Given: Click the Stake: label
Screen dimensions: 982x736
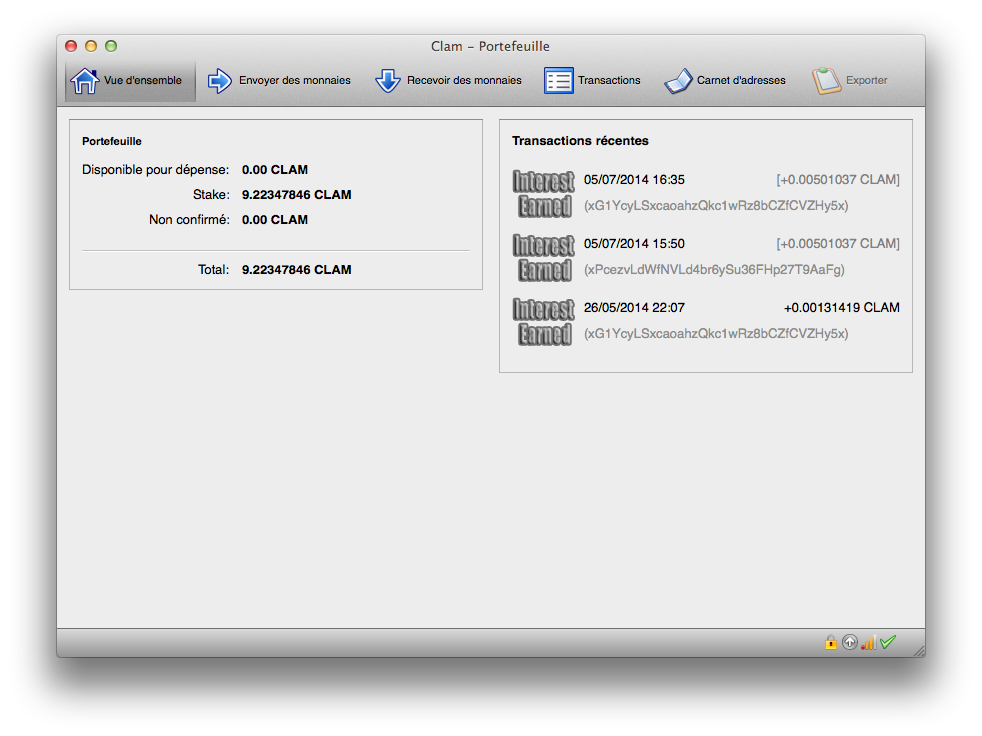Looking at the screenshot, I should [x=211, y=195].
